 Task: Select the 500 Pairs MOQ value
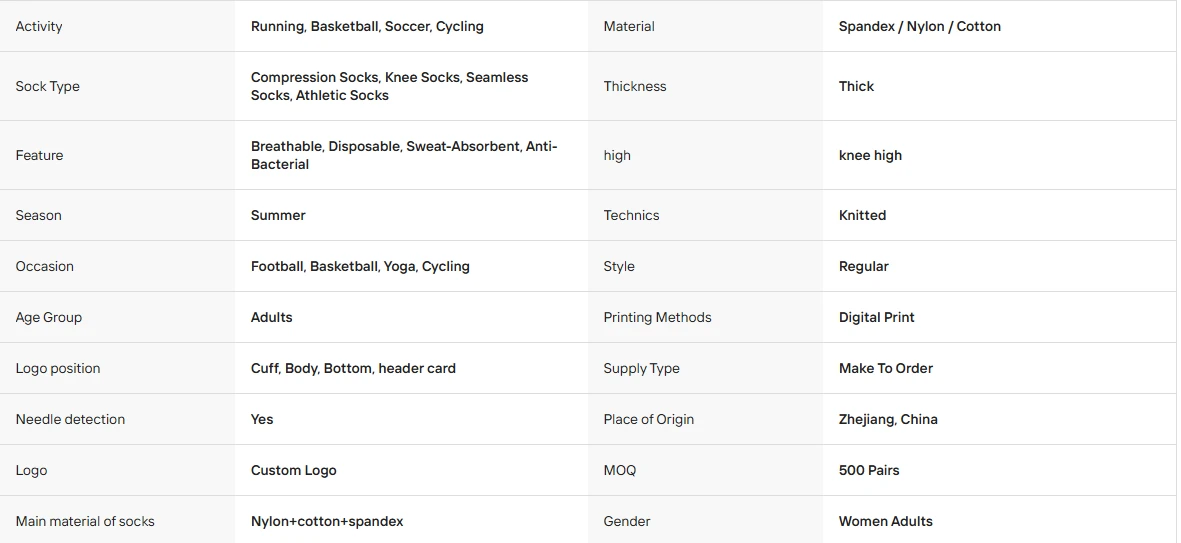pyautogui.click(x=869, y=471)
